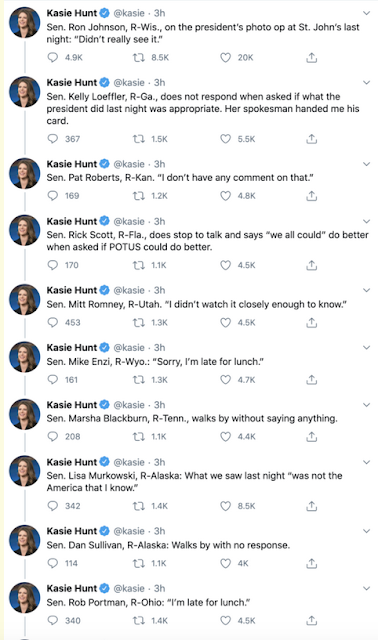Retweet the Rob Portman tweet
Image resolution: width=378 pixels, height=640 pixels.
[x=139, y=620]
